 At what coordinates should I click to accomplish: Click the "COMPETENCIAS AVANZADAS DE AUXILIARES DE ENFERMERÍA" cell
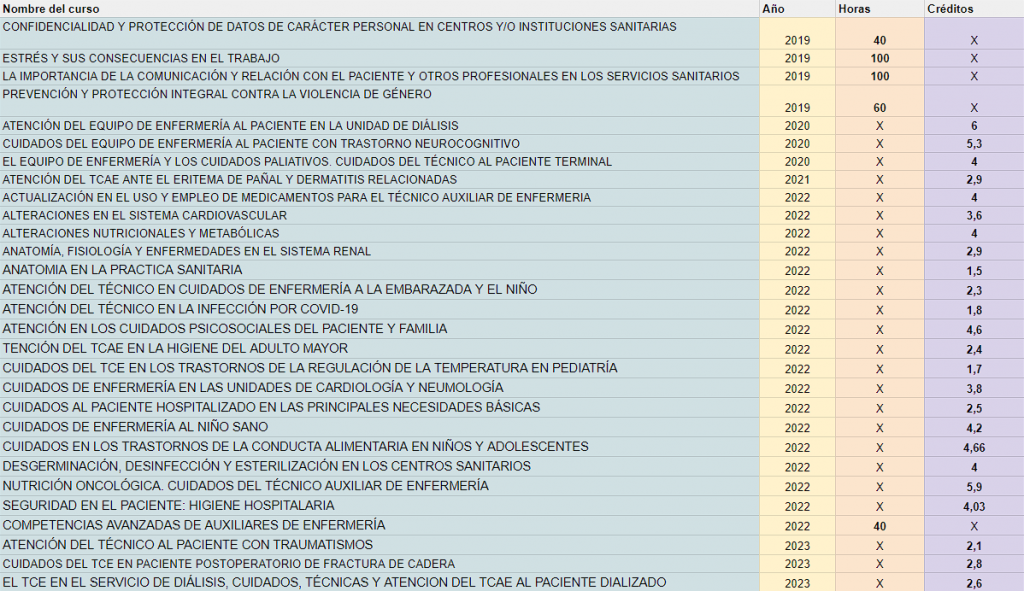[194, 525]
